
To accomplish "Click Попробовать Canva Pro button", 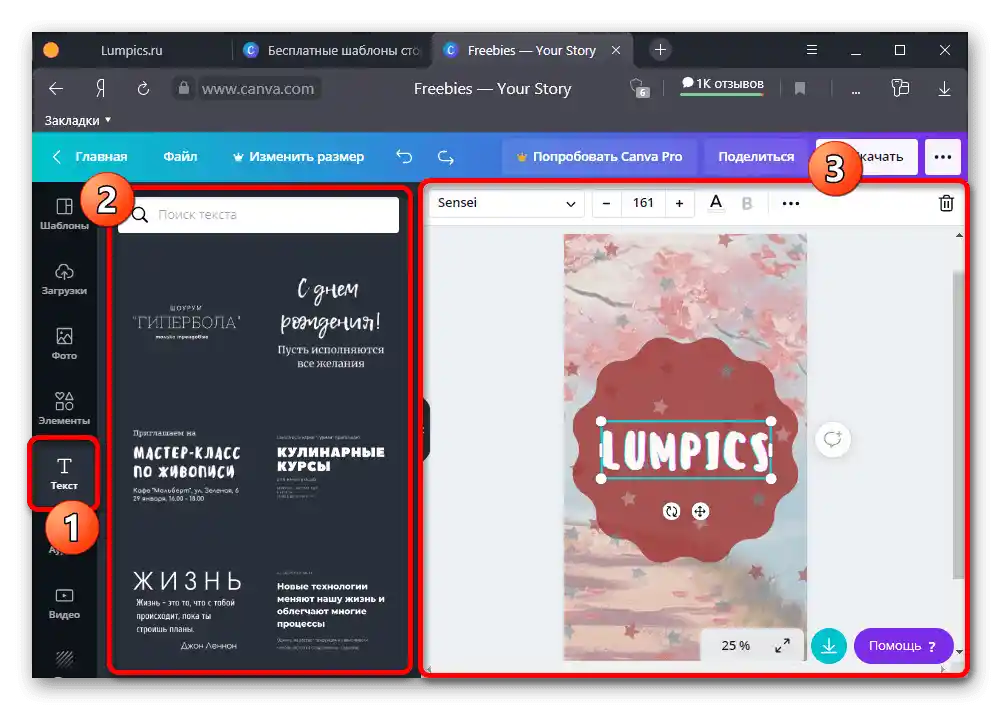I will coord(599,156).
